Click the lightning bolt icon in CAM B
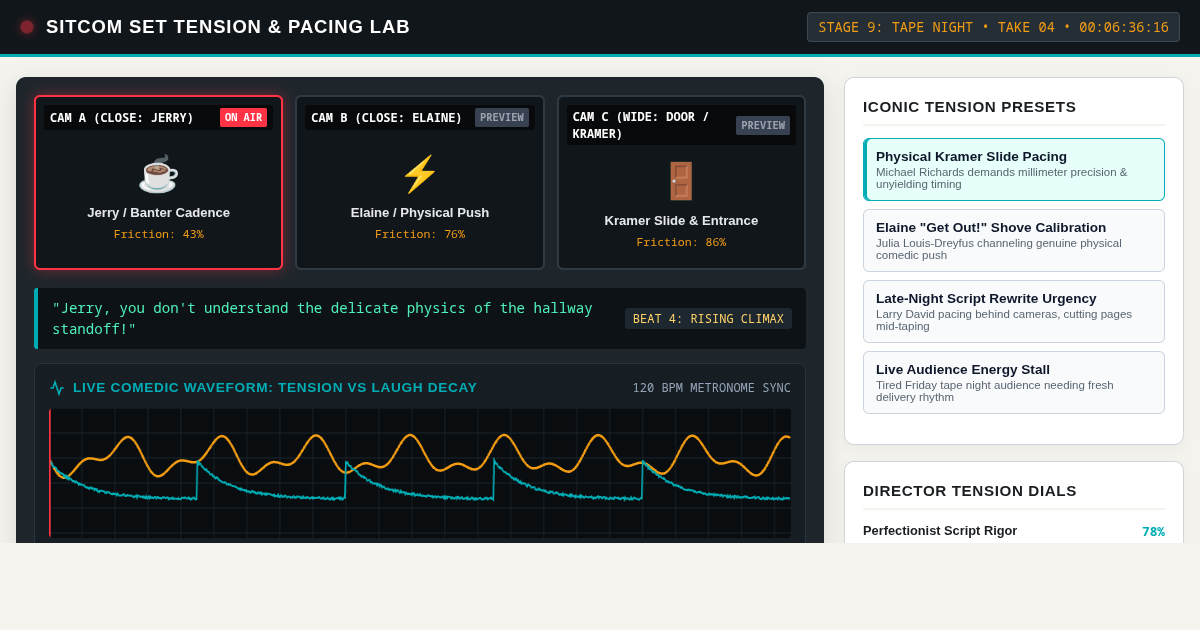1200x630 pixels. point(420,174)
